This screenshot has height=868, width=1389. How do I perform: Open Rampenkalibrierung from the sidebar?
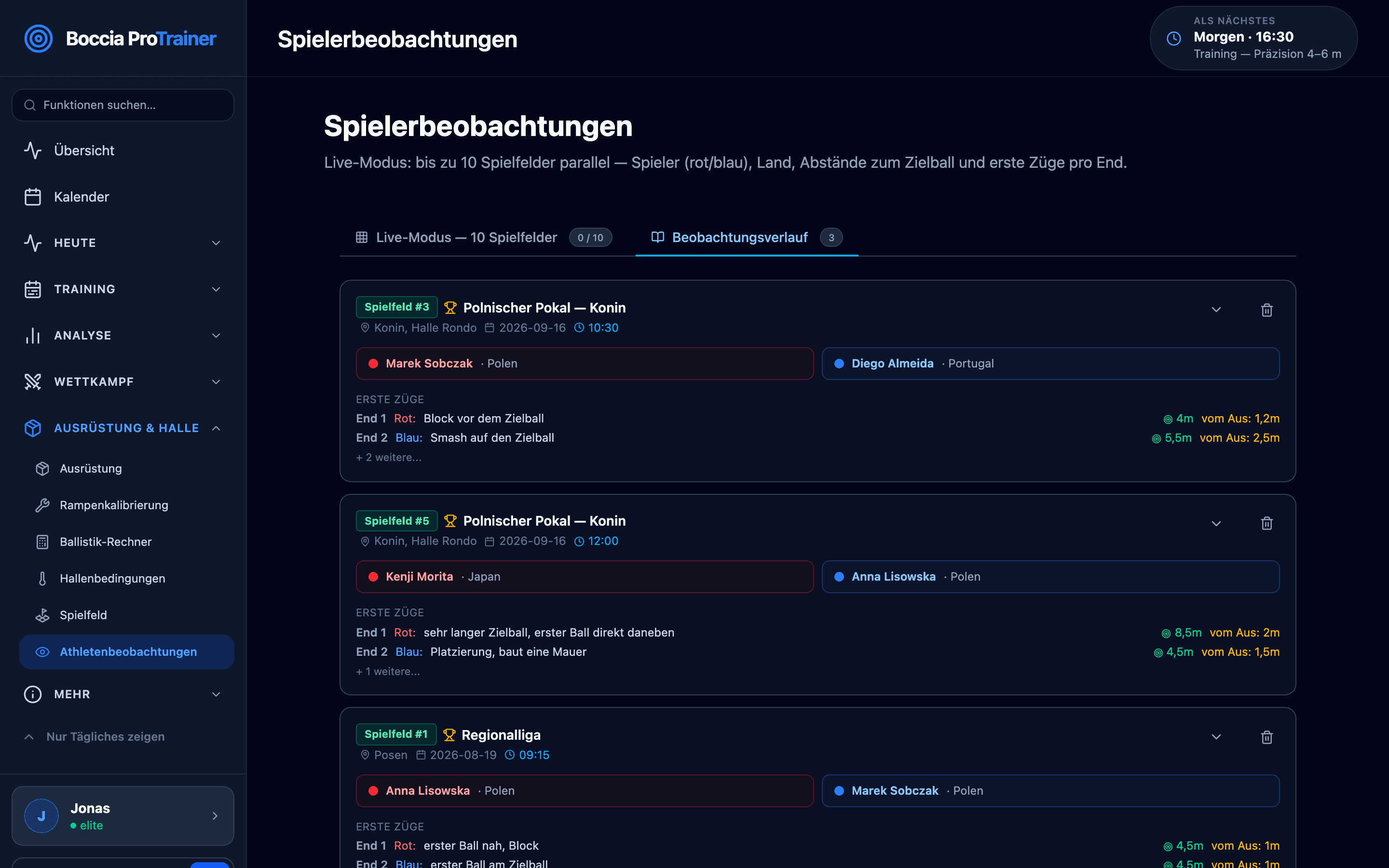coord(127,505)
